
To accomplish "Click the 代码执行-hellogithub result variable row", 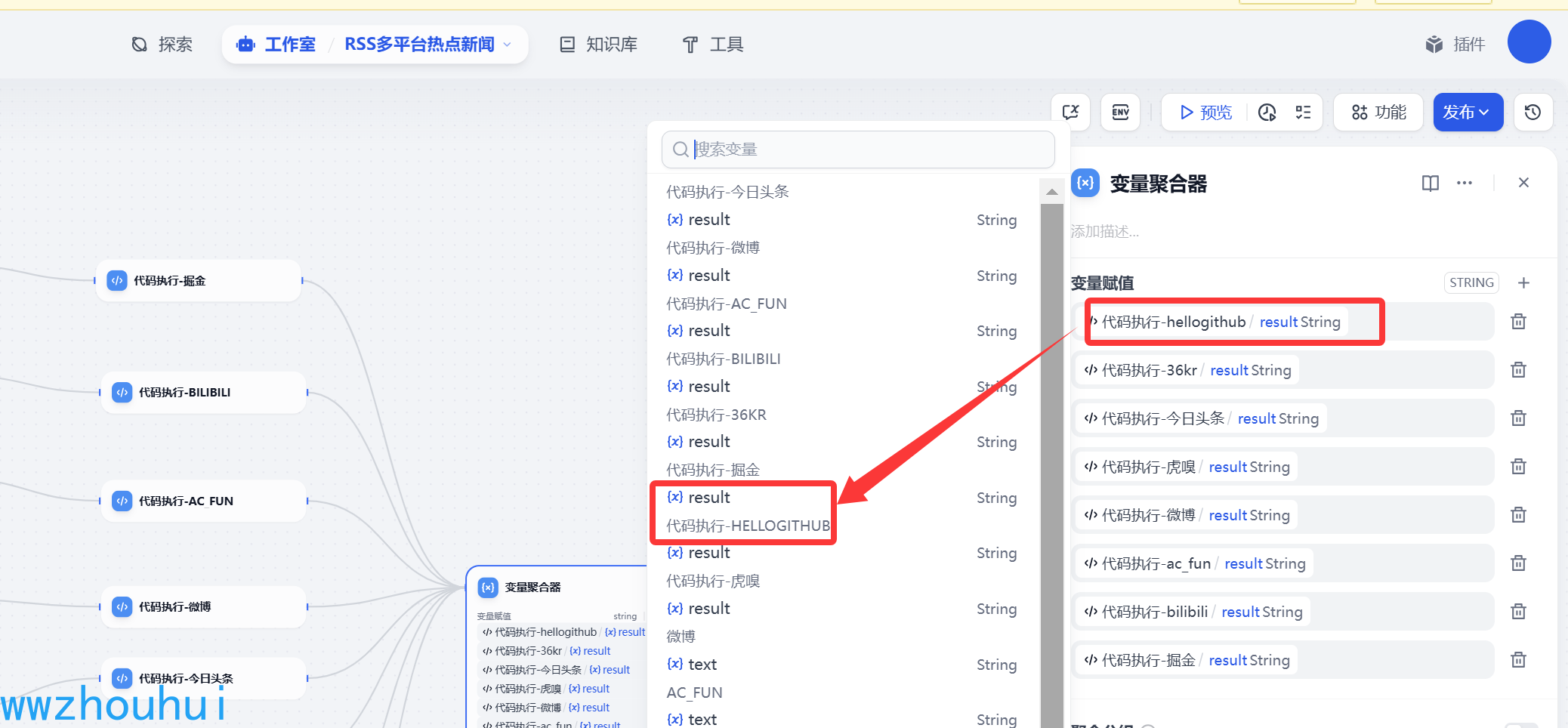I will (1282, 322).
